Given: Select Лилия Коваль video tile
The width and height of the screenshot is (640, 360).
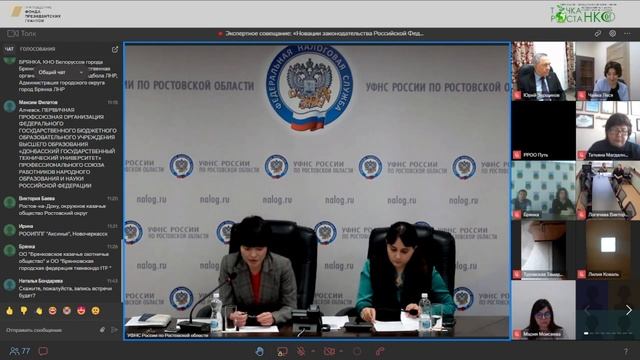Looking at the screenshot, I should point(608,250).
